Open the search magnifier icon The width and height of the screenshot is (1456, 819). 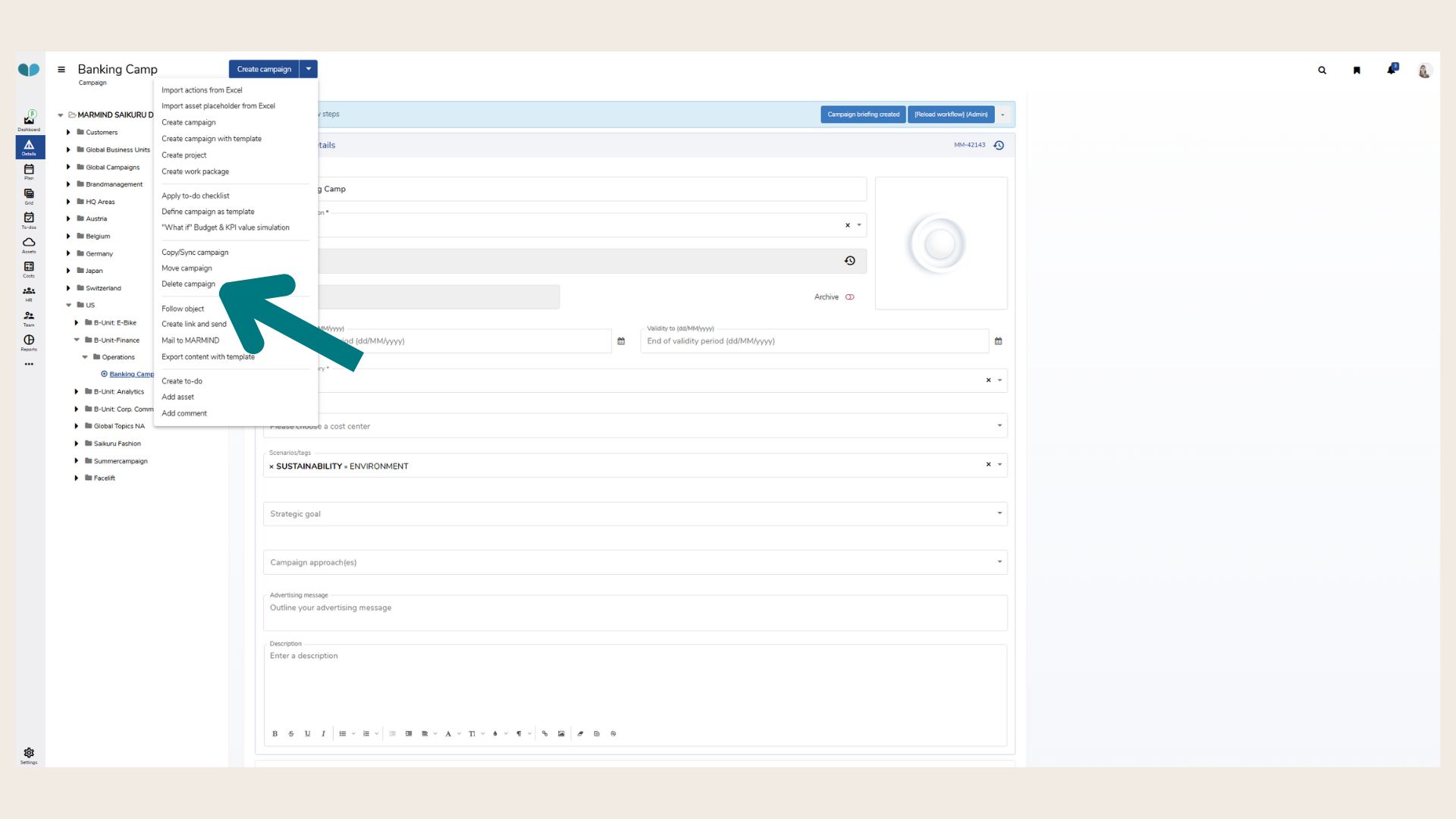coord(1322,71)
